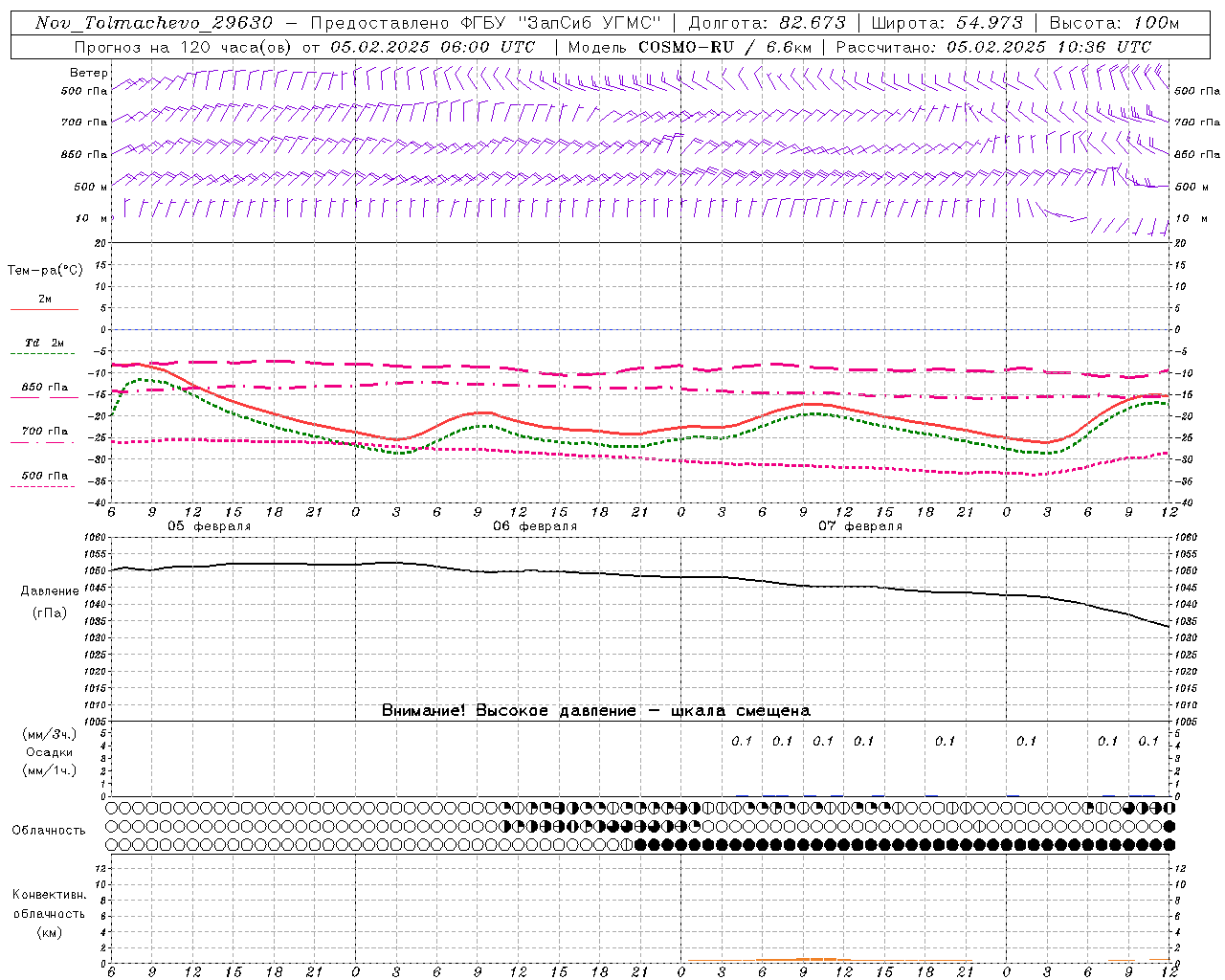This screenshot has width=1225, height=980.
Task: Click the left 500 м wind level label
Action: tap(90, 187)
